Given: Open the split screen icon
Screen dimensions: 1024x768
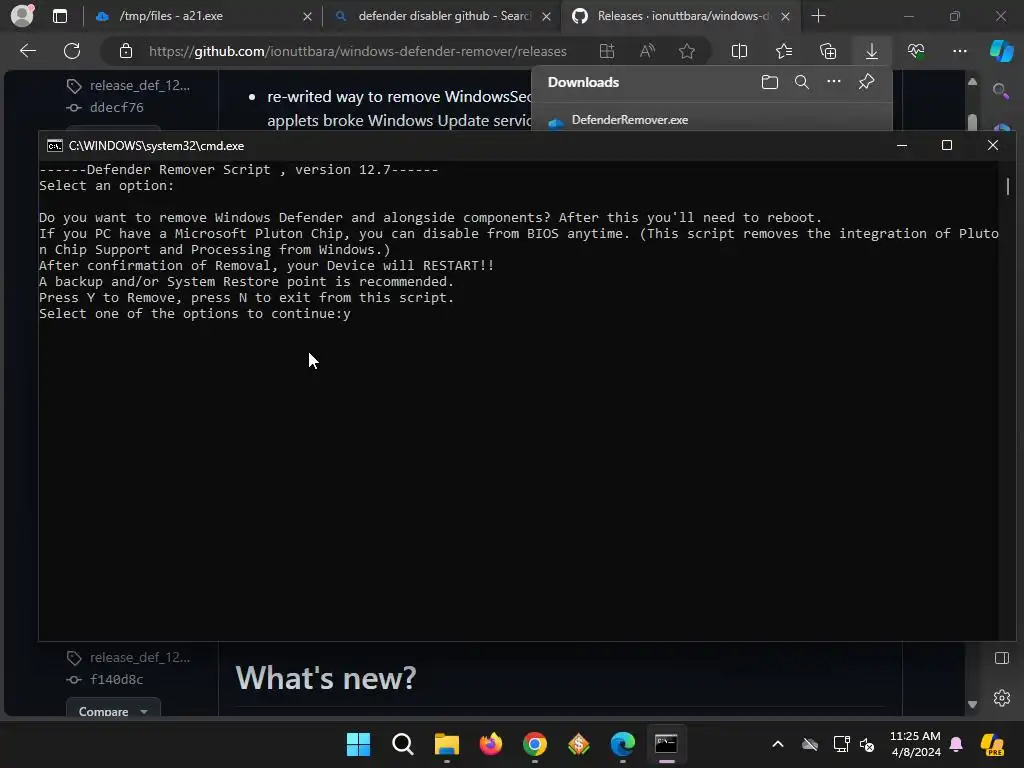Looking at the screenshot, I should (x=739, y=51).
